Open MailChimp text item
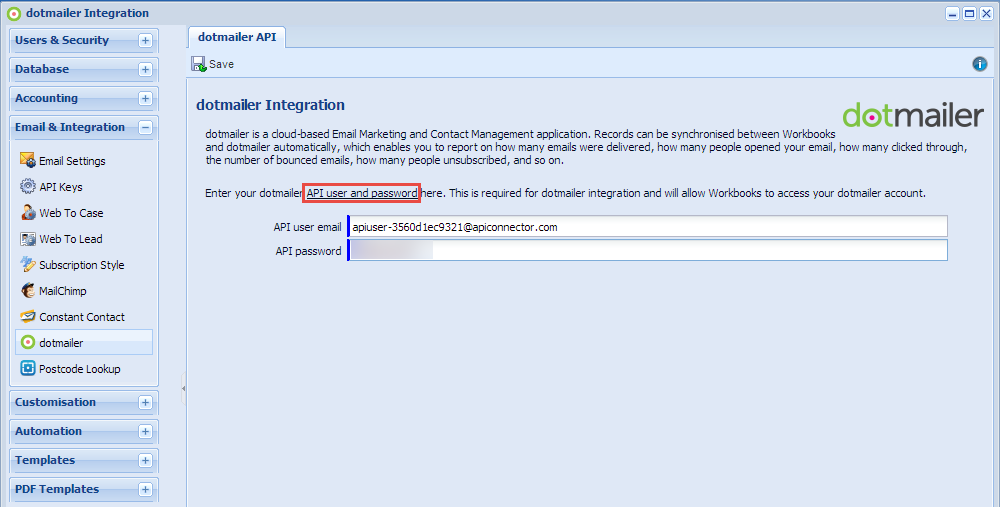This screenshot has width=1000, height=507. (62, 291)
